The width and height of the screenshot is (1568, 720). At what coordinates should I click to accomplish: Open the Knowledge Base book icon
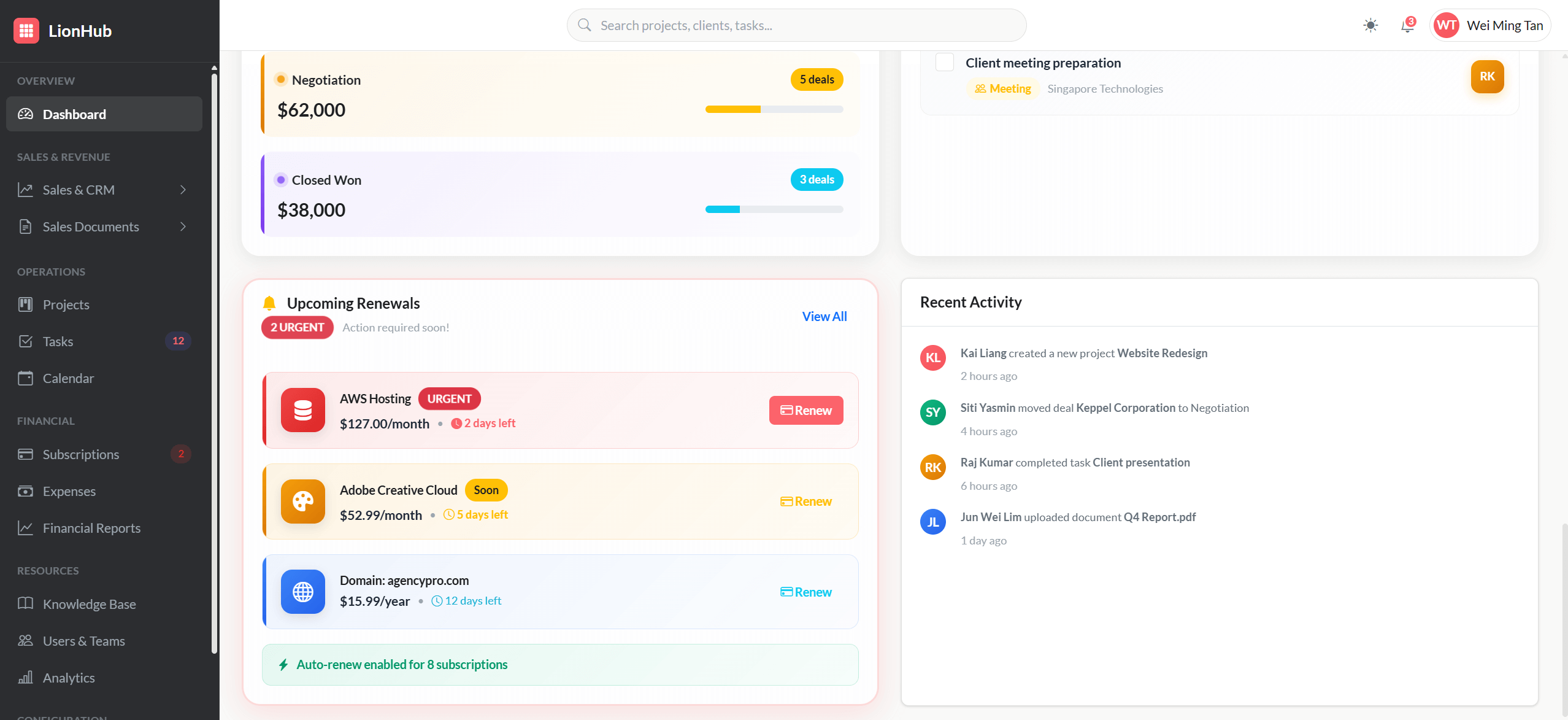tap(25, 603)
